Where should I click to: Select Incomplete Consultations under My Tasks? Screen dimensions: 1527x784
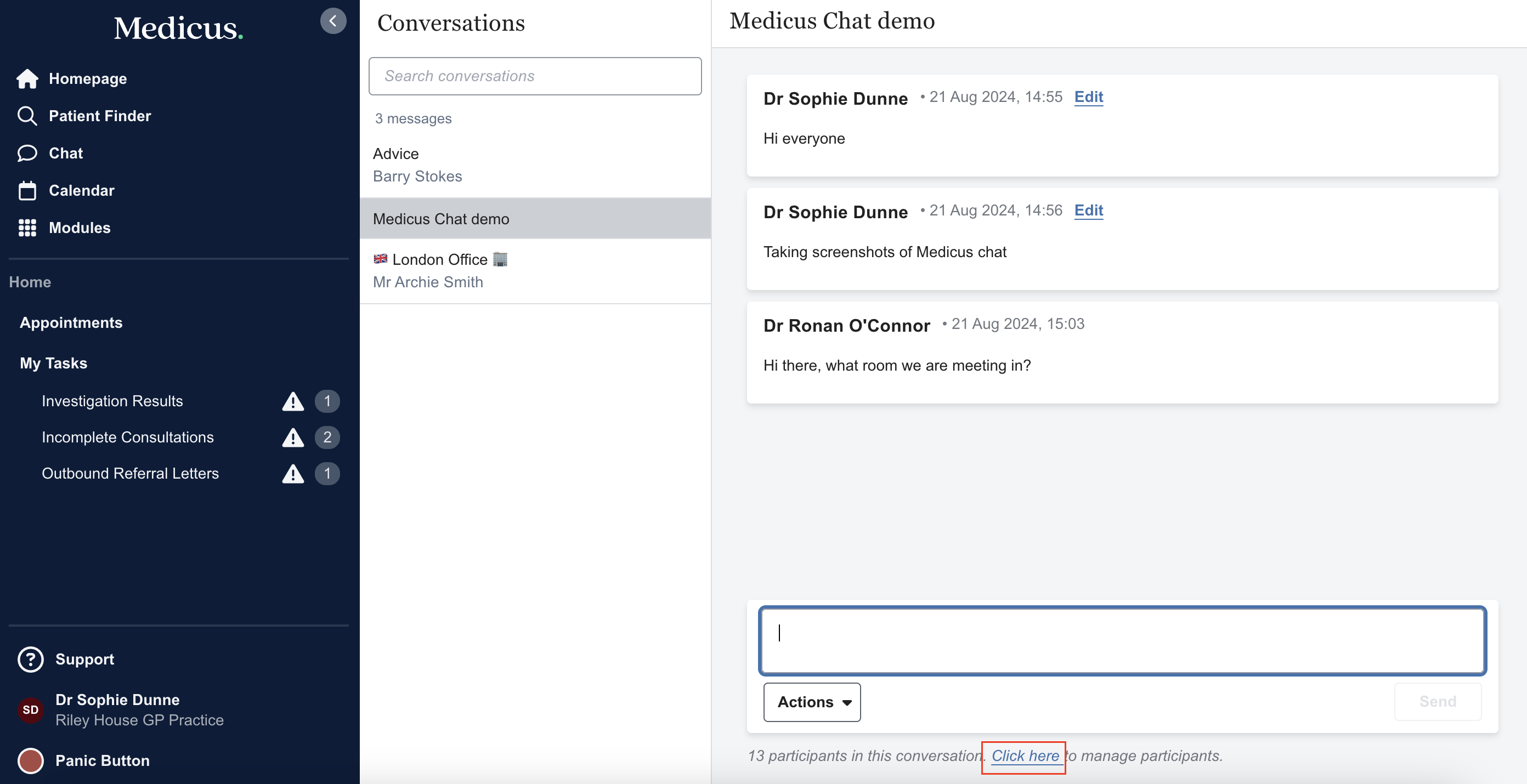coord(127,438)
